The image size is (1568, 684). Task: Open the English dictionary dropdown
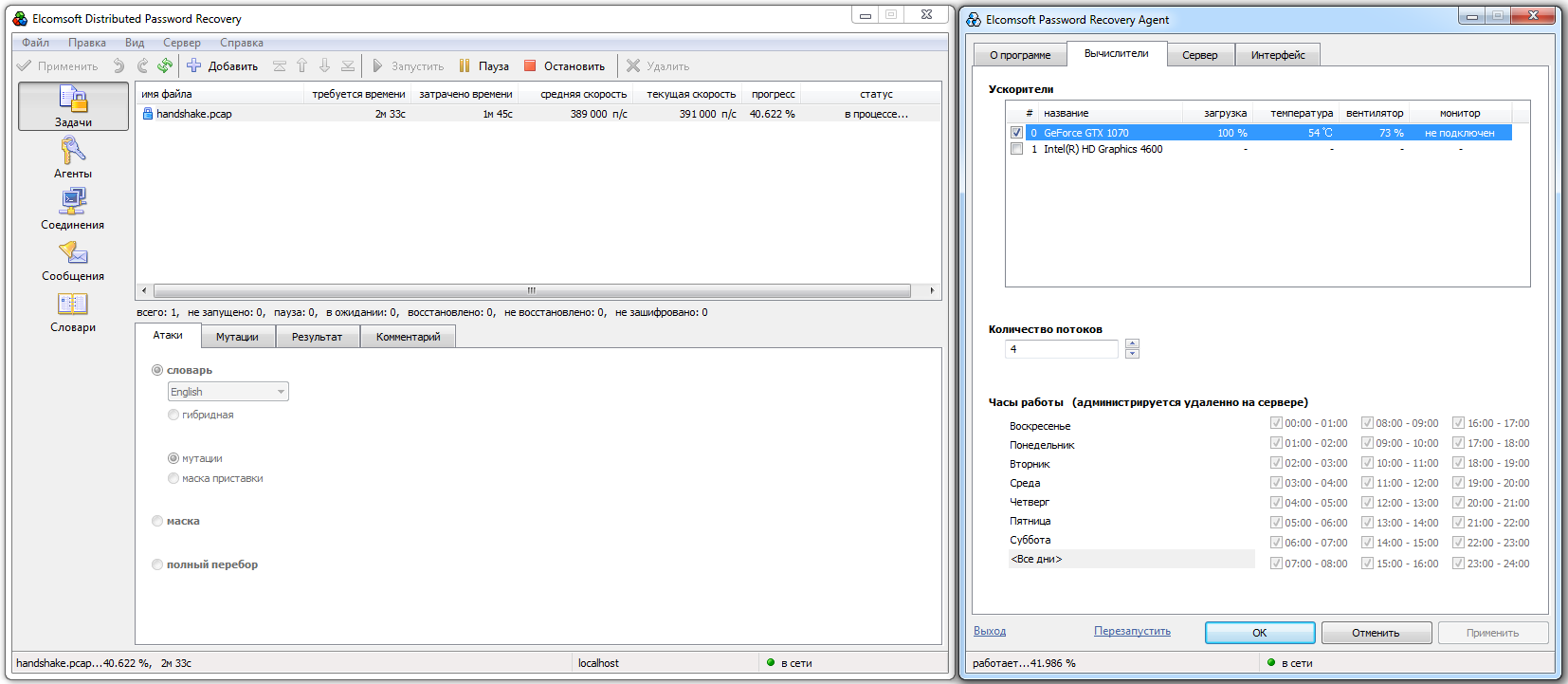(228, 392)
